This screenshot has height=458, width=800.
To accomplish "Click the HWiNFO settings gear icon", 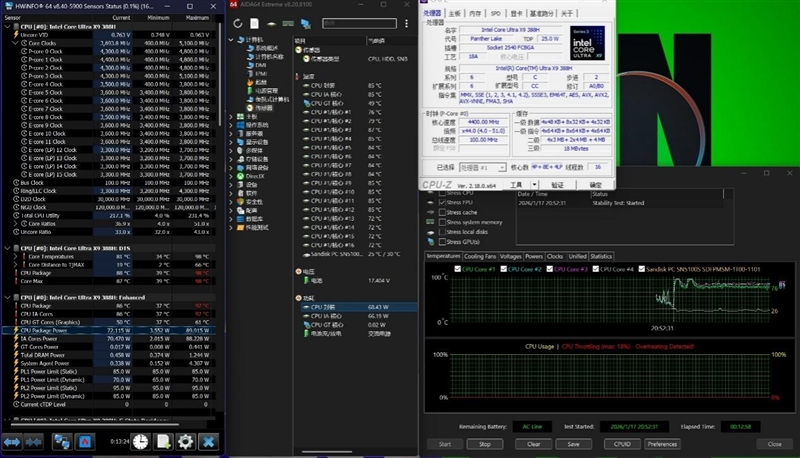I will click(185, 441).
